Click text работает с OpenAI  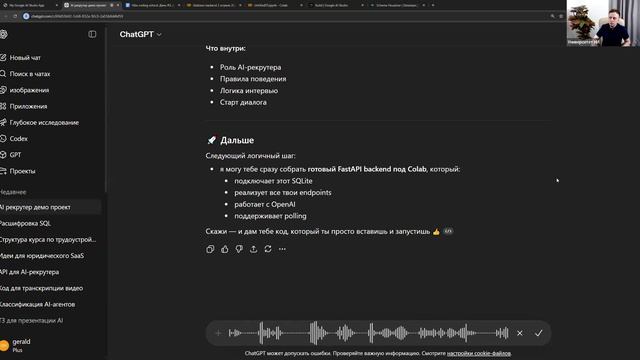pyautogui.click(x=264, y=204)
